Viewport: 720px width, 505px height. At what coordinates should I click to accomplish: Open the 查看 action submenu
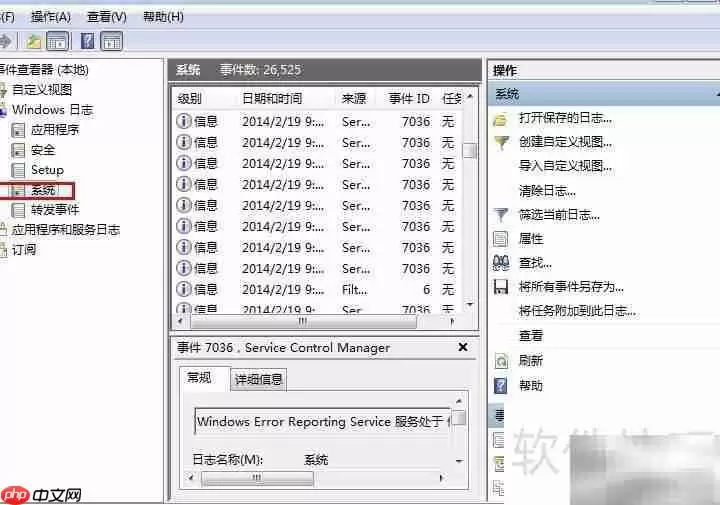point(531,336)
